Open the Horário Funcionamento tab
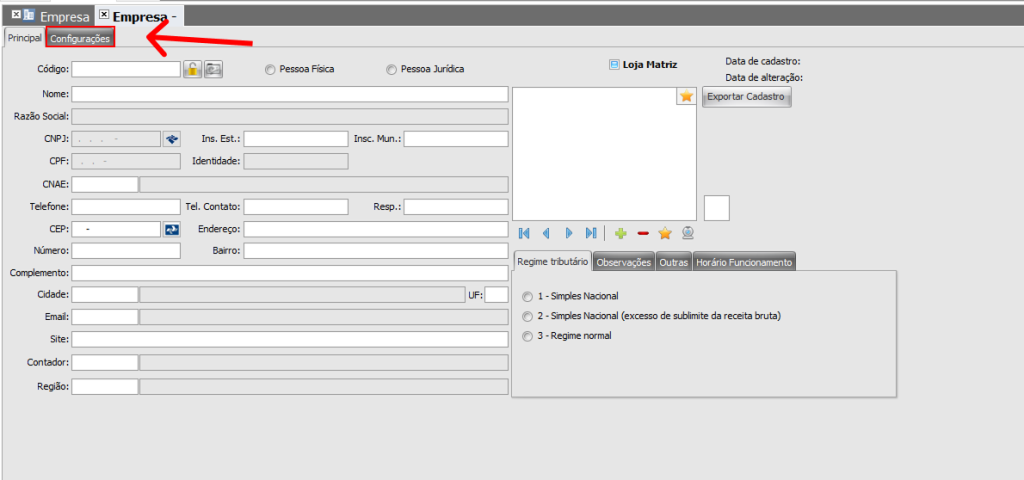This screenshot has width=1024, height=480. (743, 262)
